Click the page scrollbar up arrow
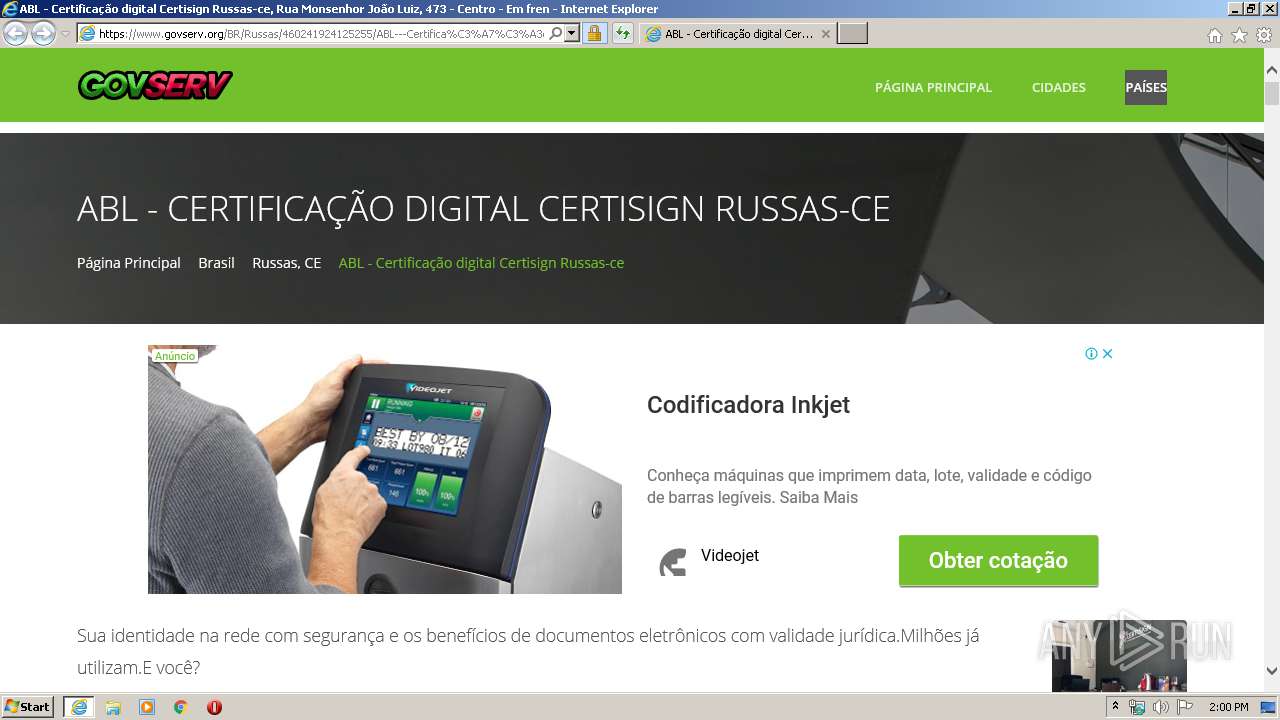 click(x=1272, y=70)
